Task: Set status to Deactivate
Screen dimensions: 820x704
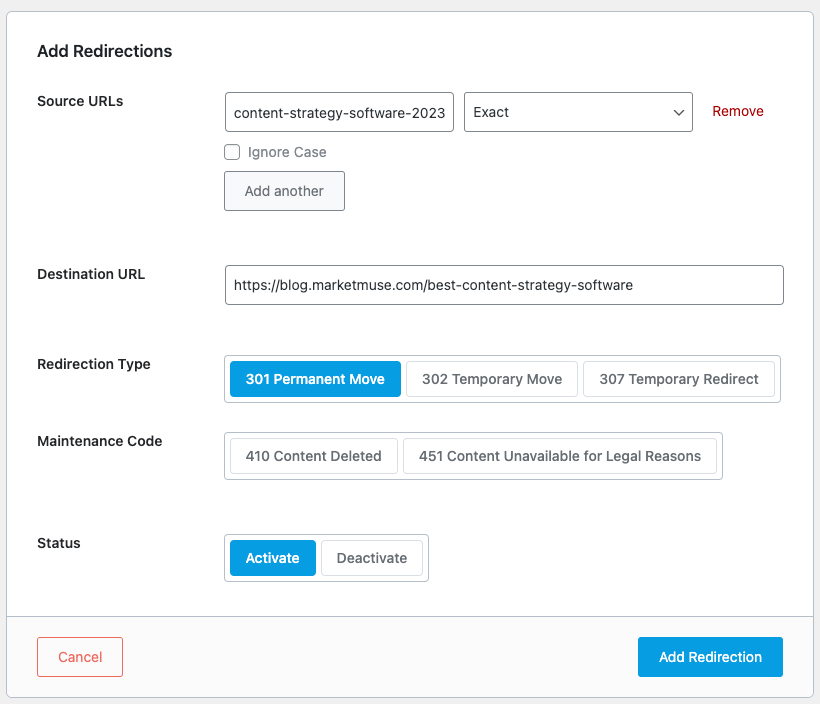Action: (x=372, y=558)
